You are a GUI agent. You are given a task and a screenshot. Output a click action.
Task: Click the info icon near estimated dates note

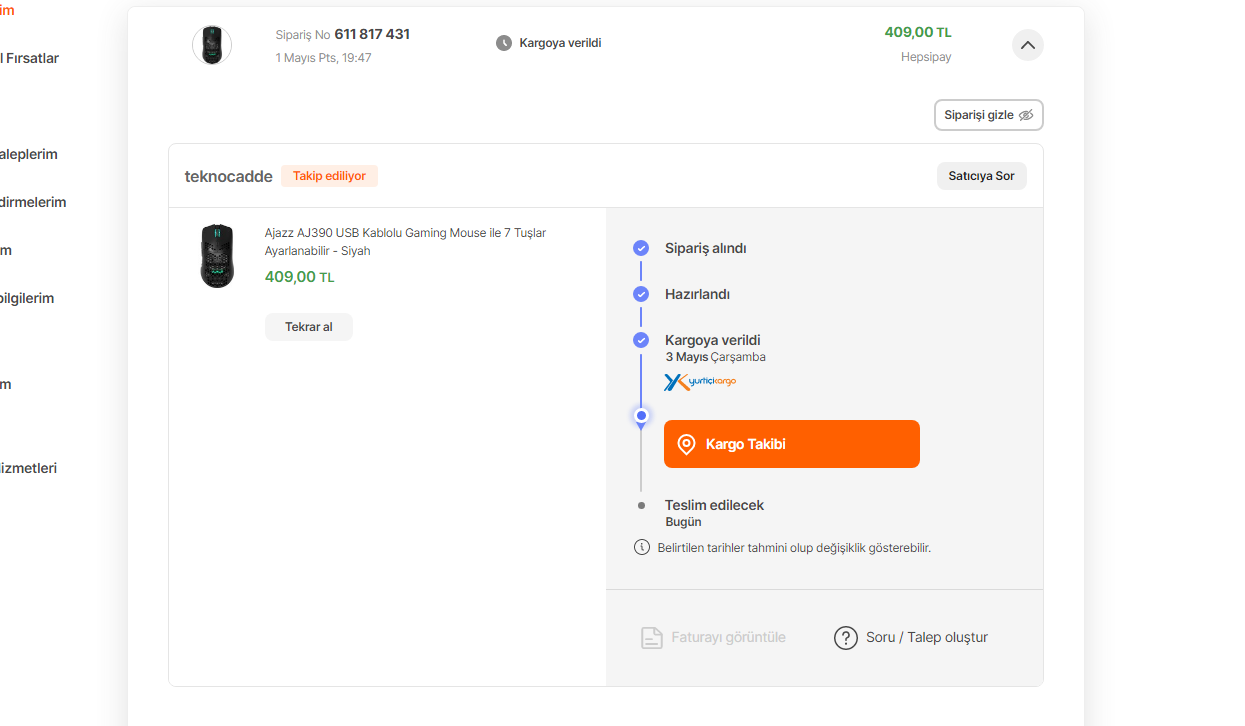pos(642,547)
